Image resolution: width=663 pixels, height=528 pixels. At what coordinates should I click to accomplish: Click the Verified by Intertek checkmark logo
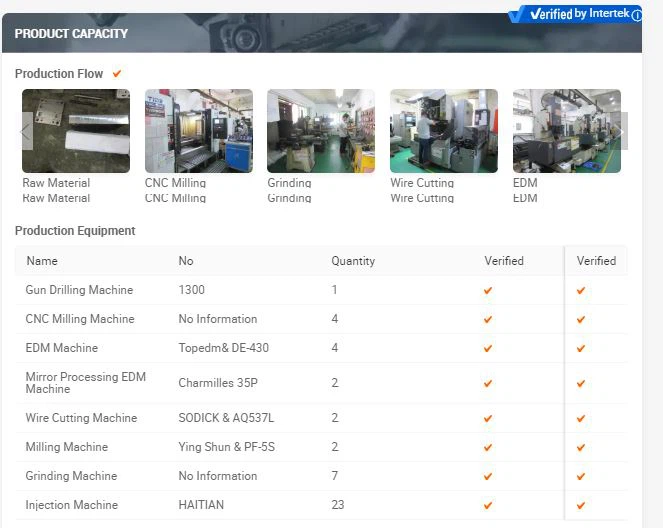518,15
